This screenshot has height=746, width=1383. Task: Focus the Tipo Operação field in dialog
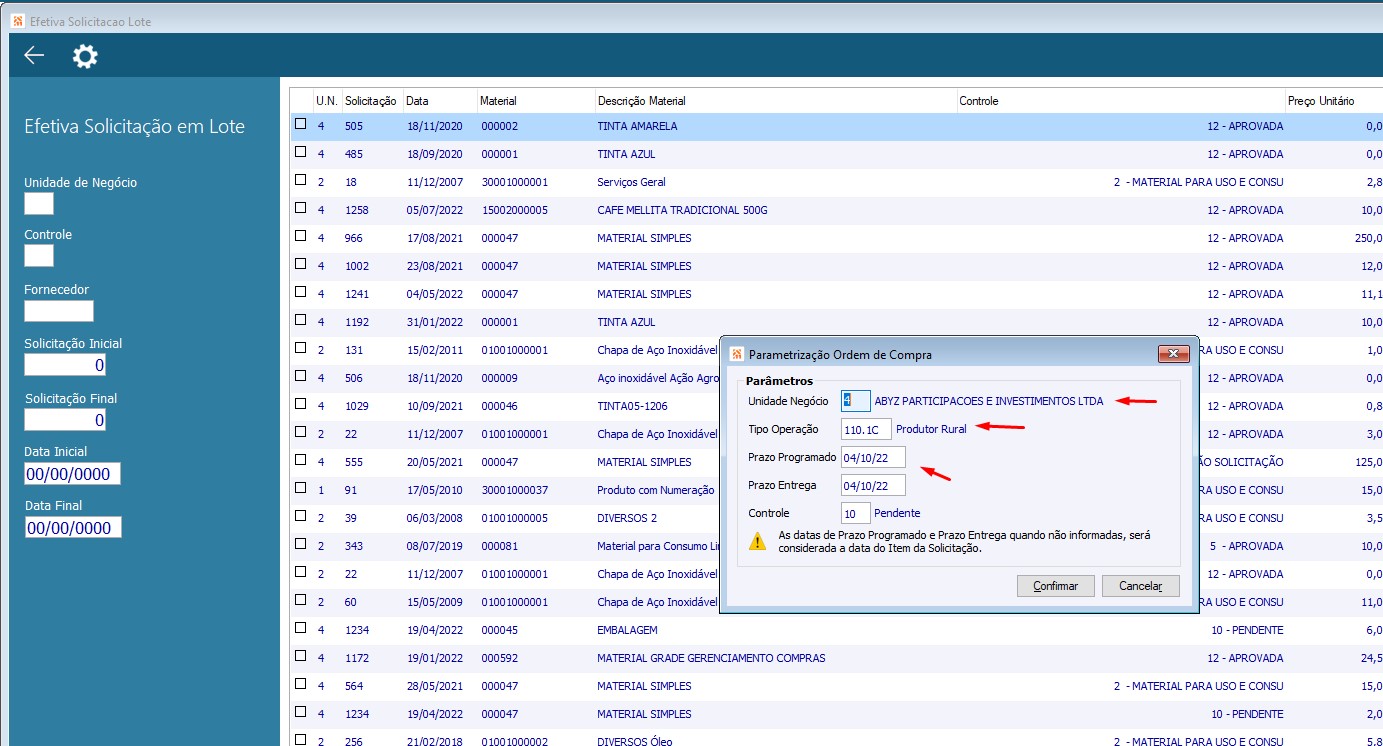[x=866, y=429]
